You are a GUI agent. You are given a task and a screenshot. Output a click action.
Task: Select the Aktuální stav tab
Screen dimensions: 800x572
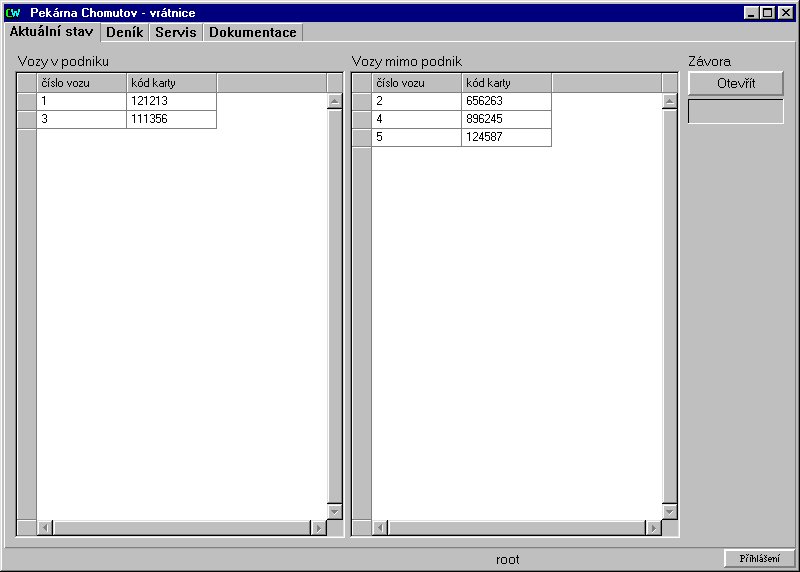click(51, 32)
